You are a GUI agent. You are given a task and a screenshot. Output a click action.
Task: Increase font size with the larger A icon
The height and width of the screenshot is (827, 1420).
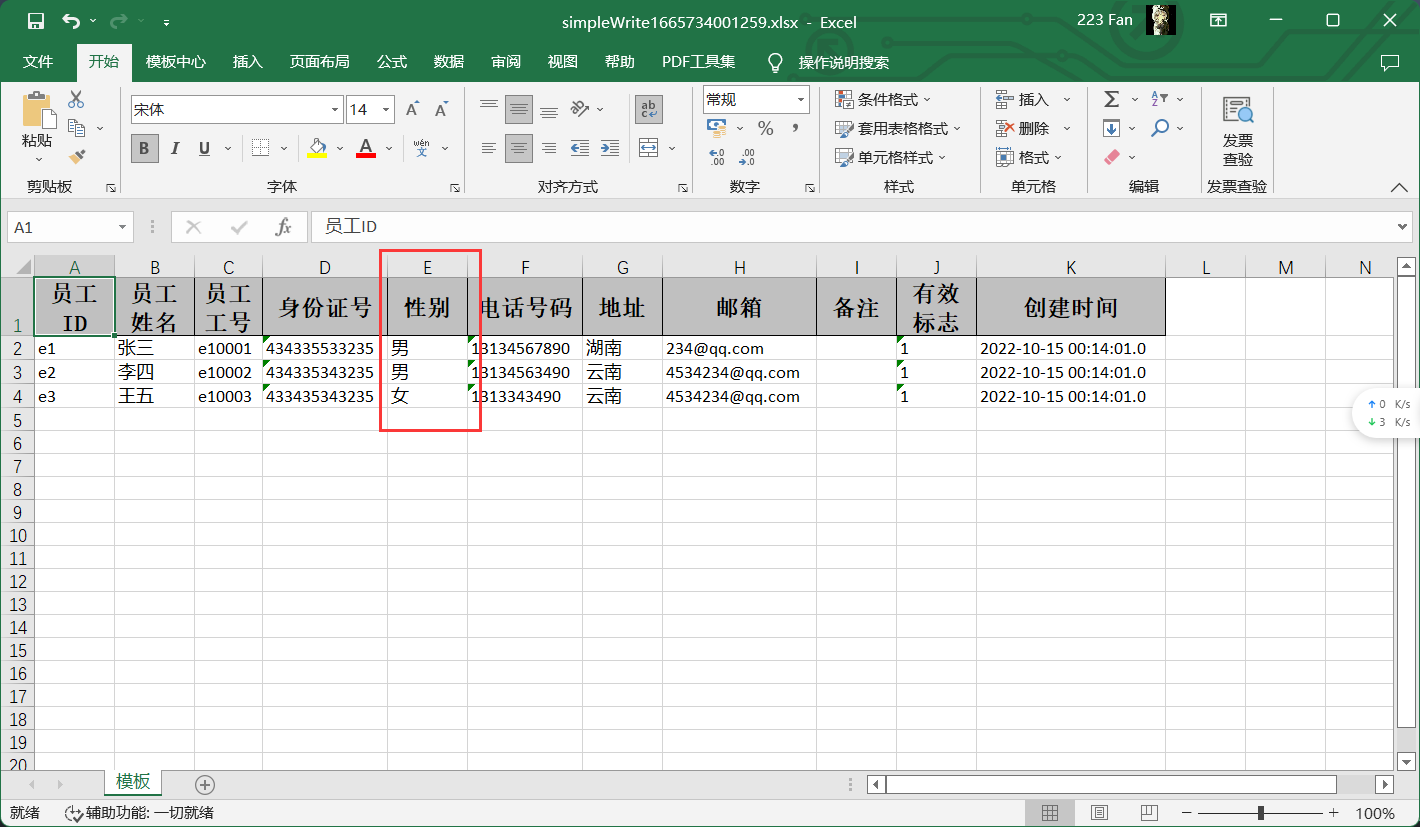pyautogui.click(x=412, y=109)
